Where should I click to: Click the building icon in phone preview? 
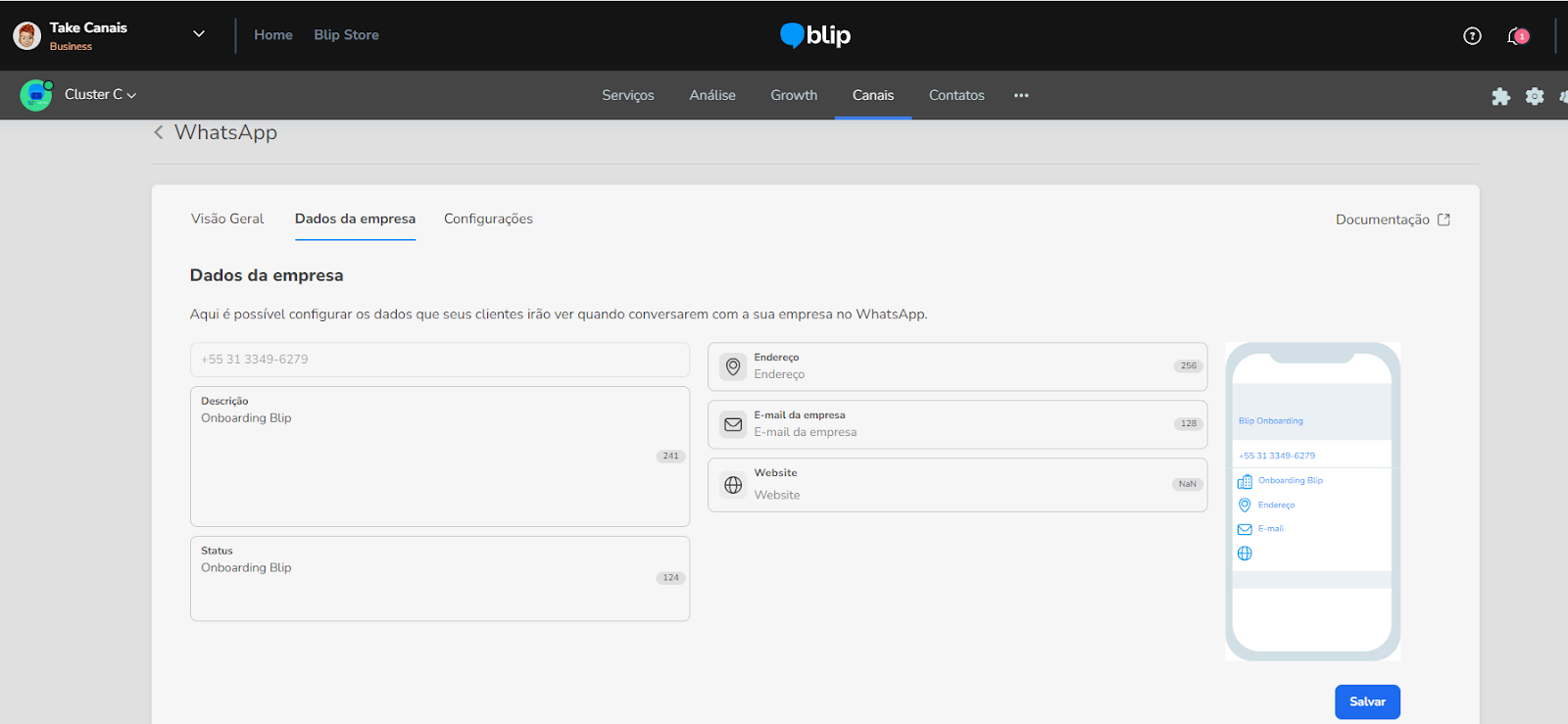1245,481
